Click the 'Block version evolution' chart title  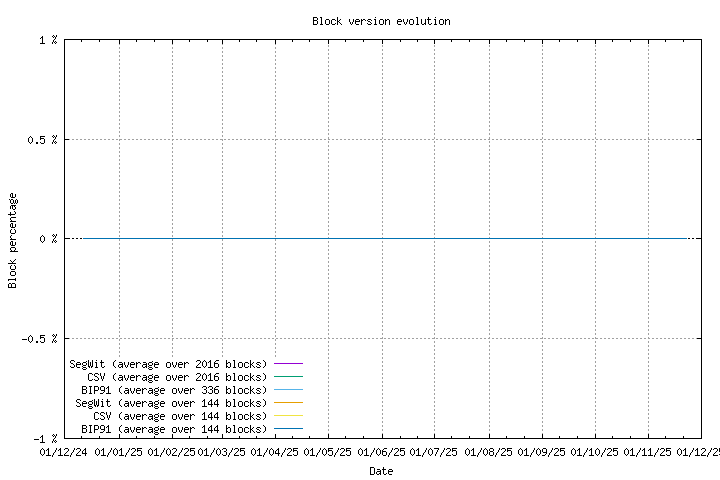pyautogui.click(x=381, y=21)
